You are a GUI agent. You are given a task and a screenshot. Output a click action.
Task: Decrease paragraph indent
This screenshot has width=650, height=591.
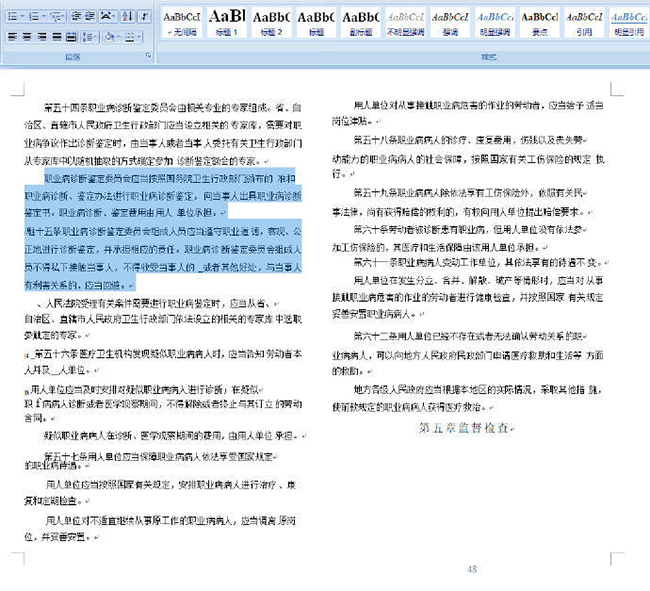[76, 16]
